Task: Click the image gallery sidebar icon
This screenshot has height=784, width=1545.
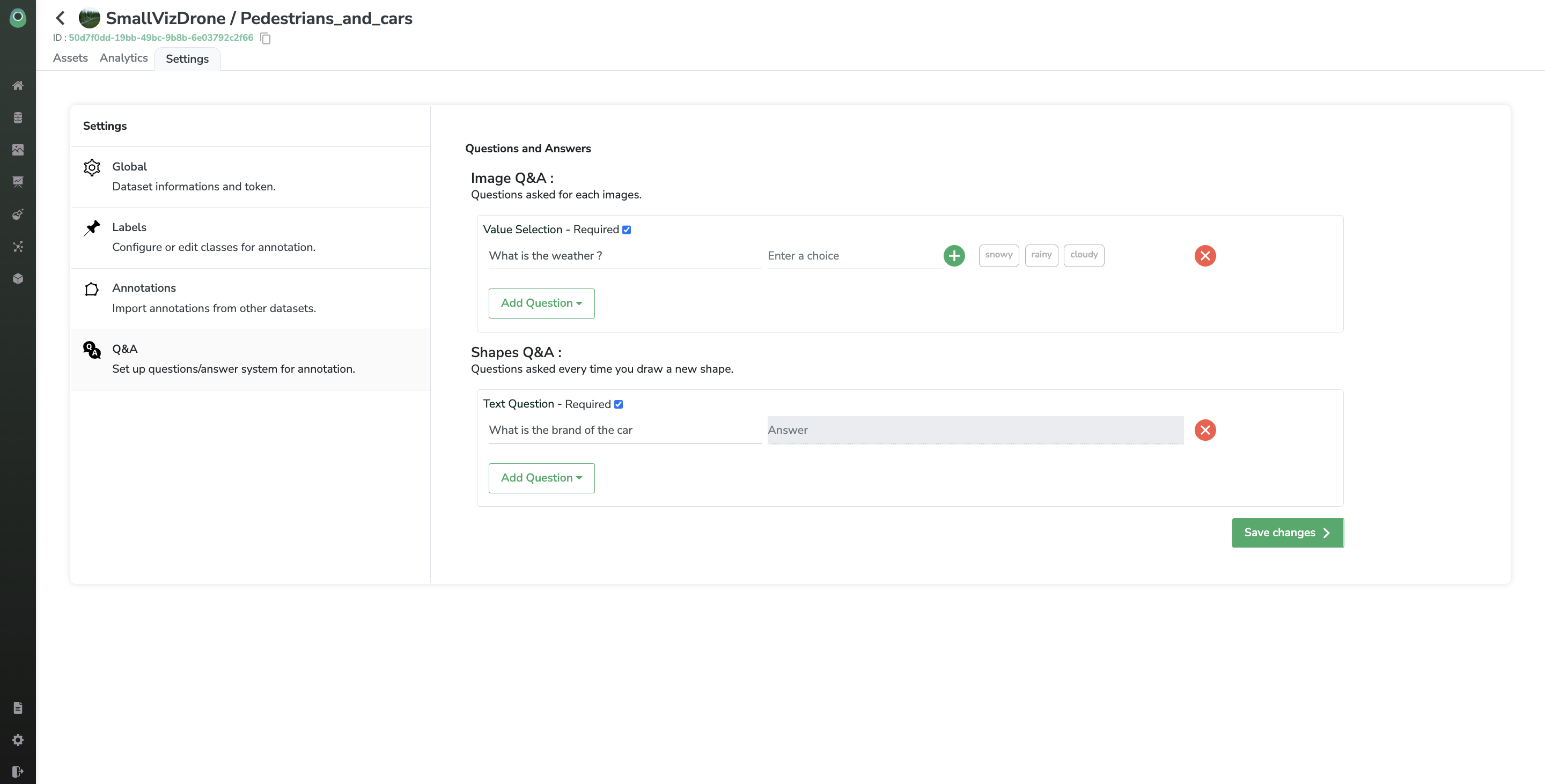Action: point(18,150)
